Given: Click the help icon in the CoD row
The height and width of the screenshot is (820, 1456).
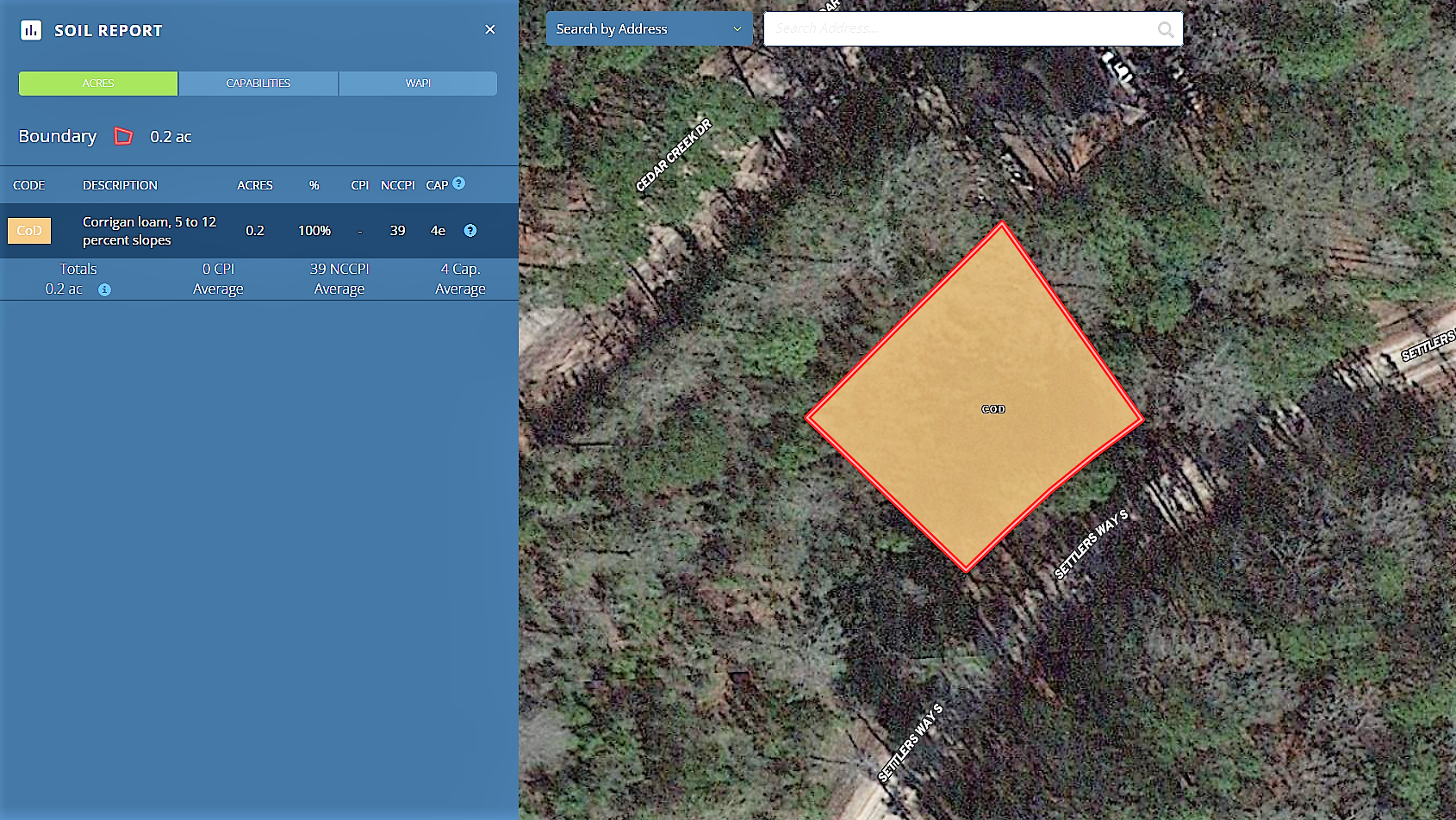Looking at the screenshot, I should tap(470, 231).
